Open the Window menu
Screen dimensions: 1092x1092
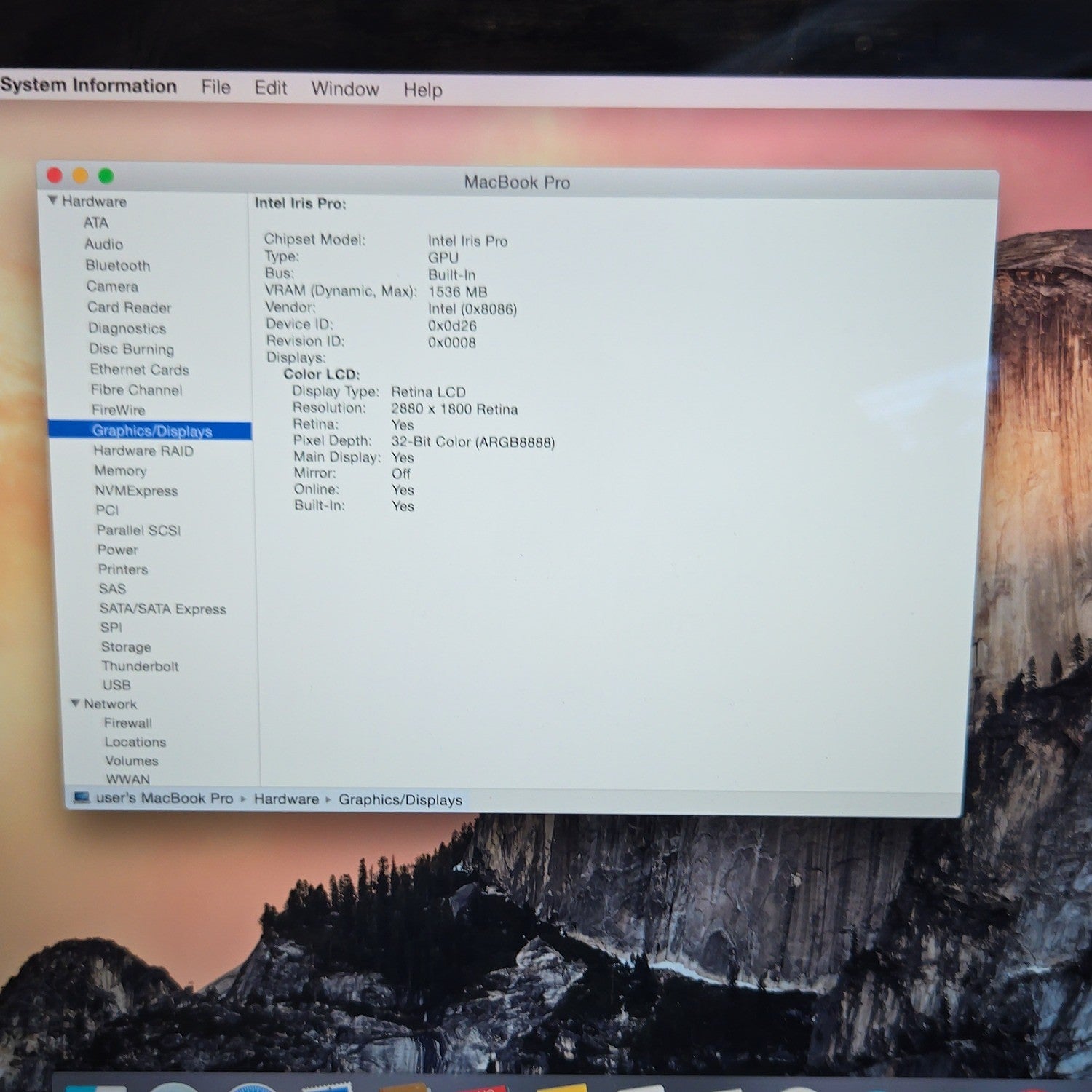tap(345, 89)
